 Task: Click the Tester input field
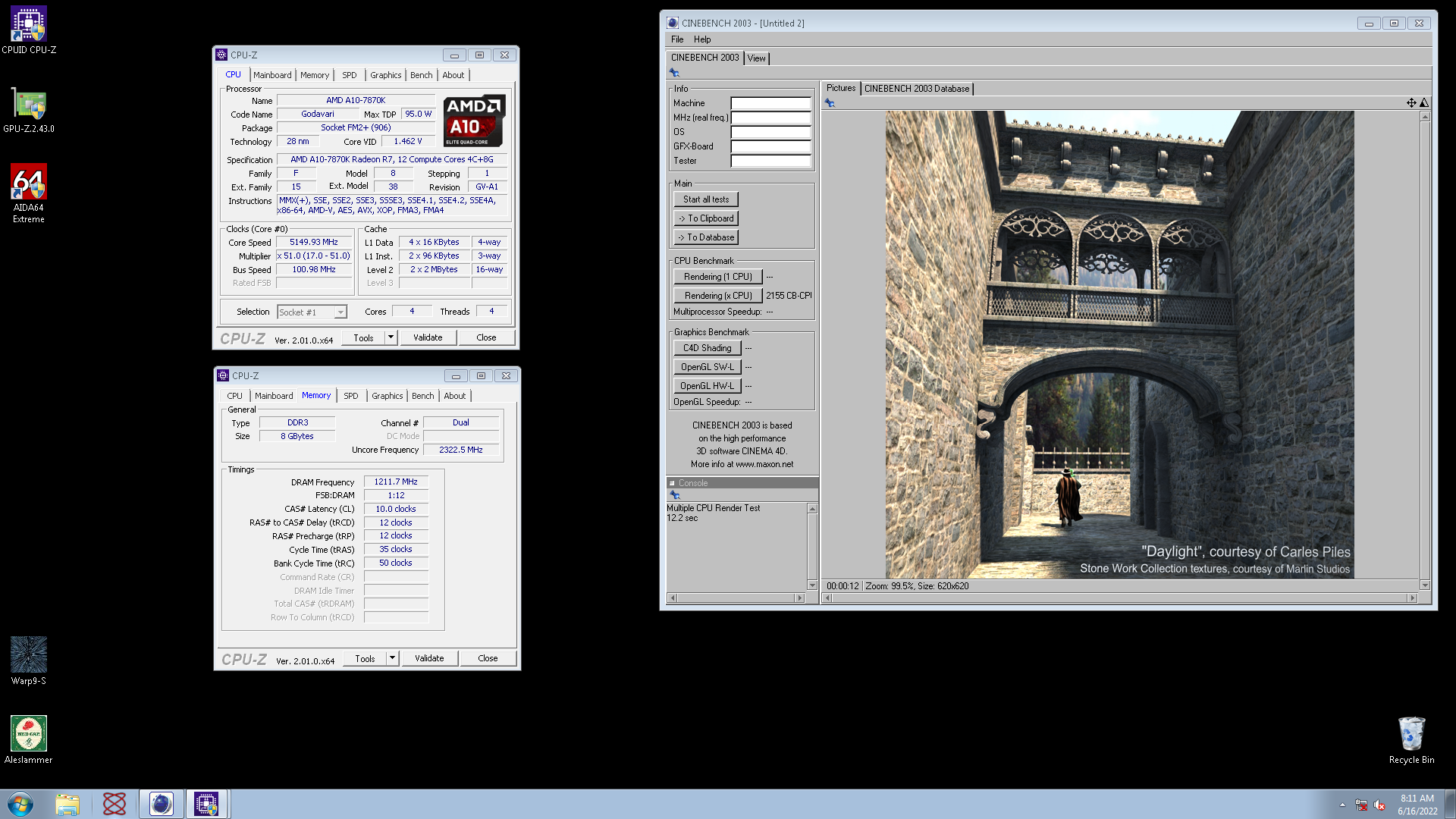point(770,161)
